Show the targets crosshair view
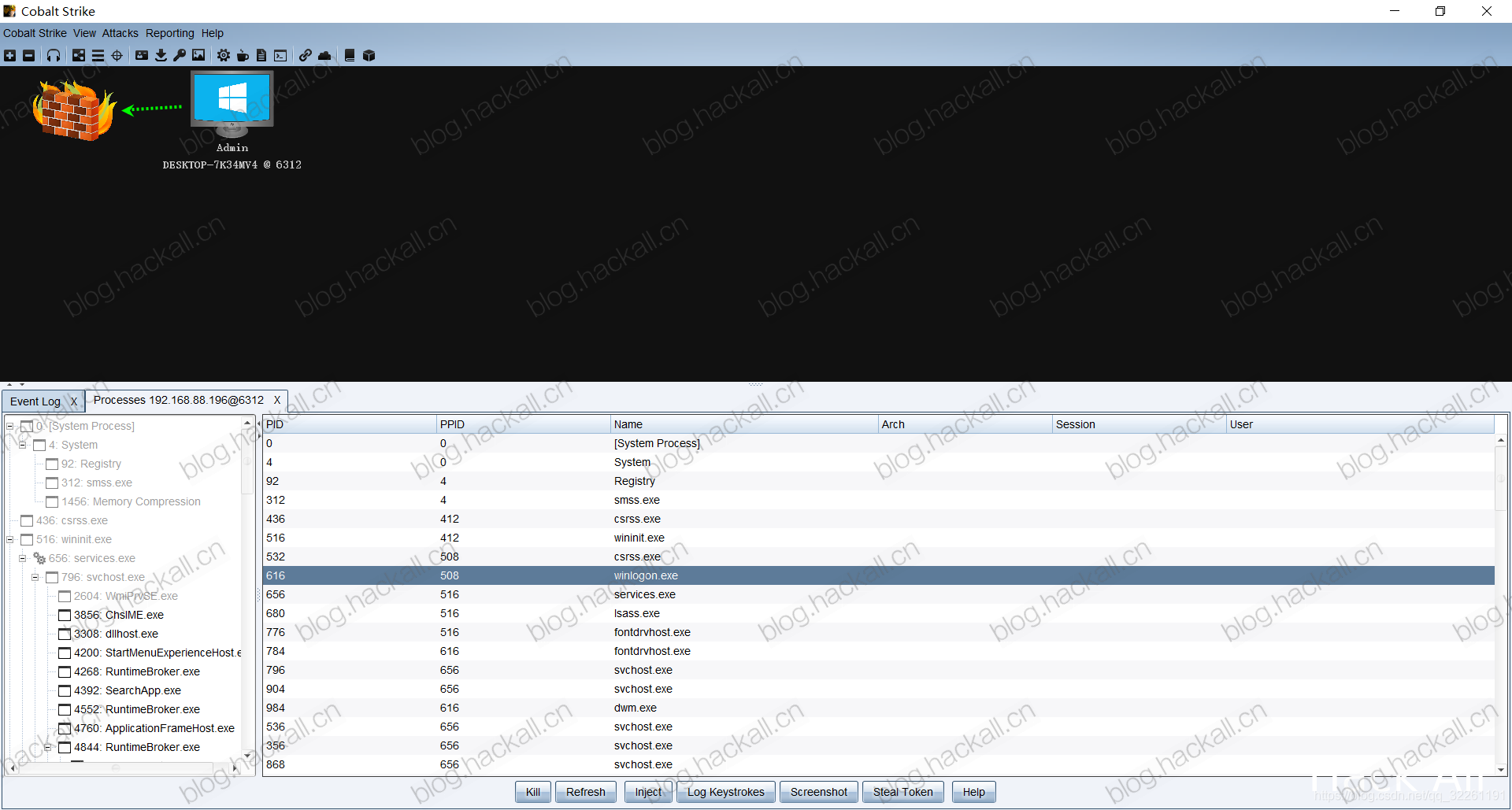The image size is (1512, 810). 117,55
